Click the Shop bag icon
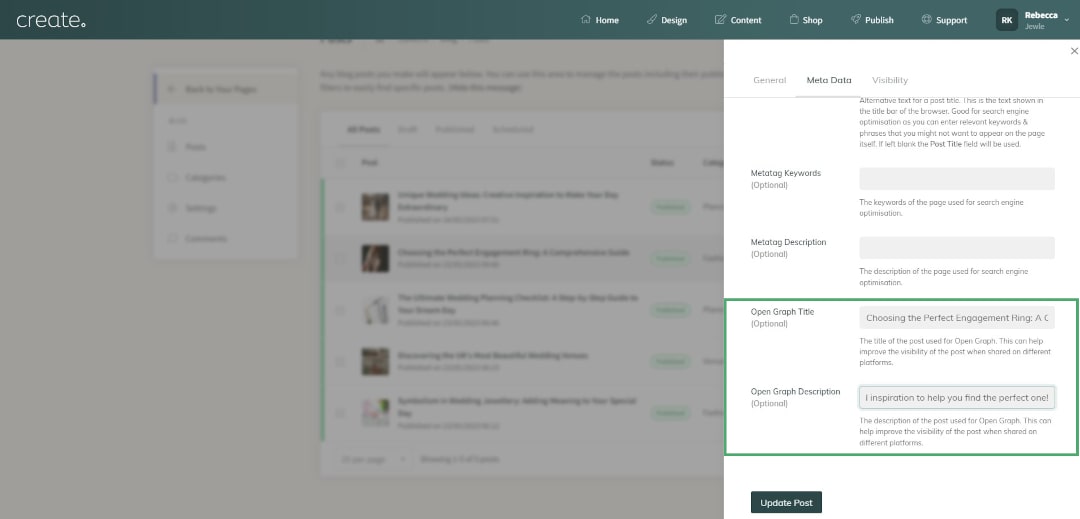This screenshot has height=519, width=1080. [x=793, y=20]
